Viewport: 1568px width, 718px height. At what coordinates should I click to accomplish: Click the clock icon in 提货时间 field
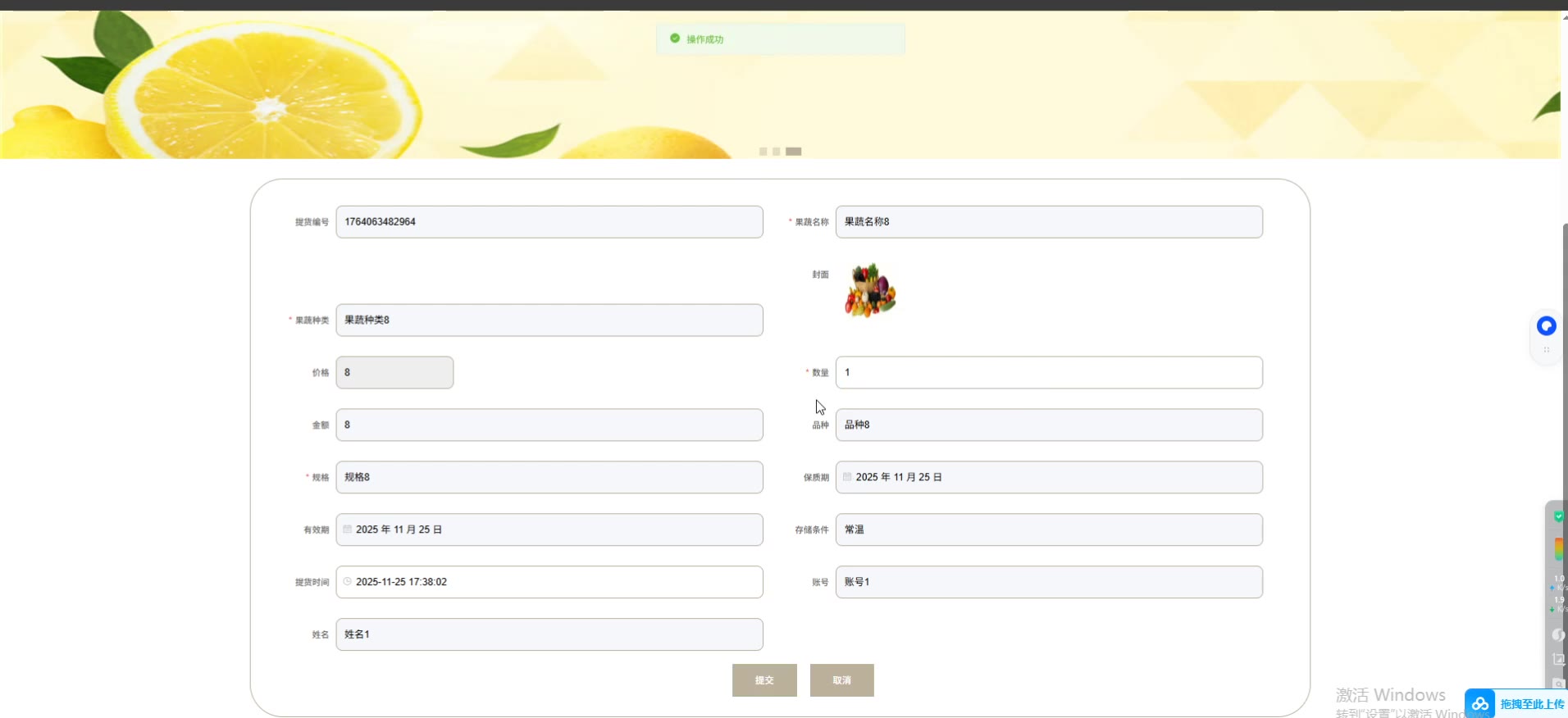click(348, 582)
